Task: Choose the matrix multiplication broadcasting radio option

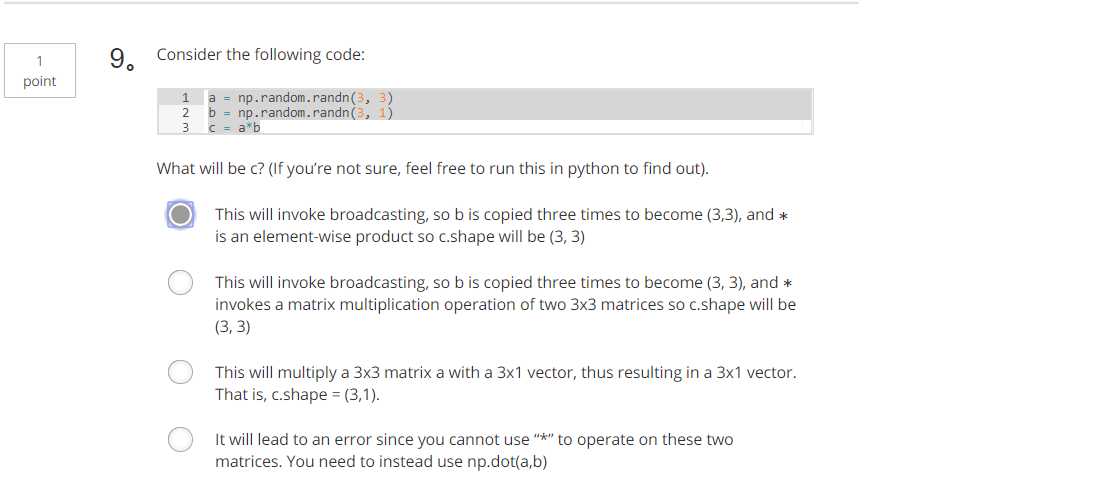Action: (181, 283)
